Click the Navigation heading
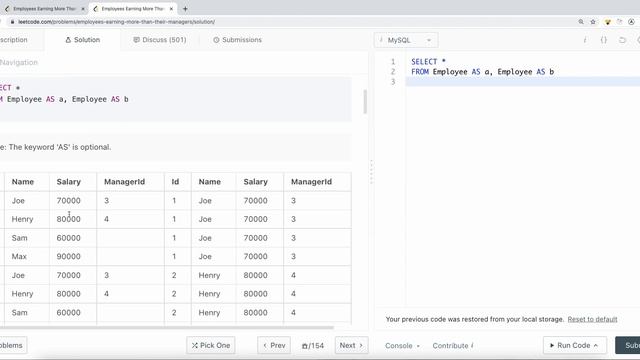The height and width of the screenshot is (360, 640). pyautogui.click(x=19, y=62)
